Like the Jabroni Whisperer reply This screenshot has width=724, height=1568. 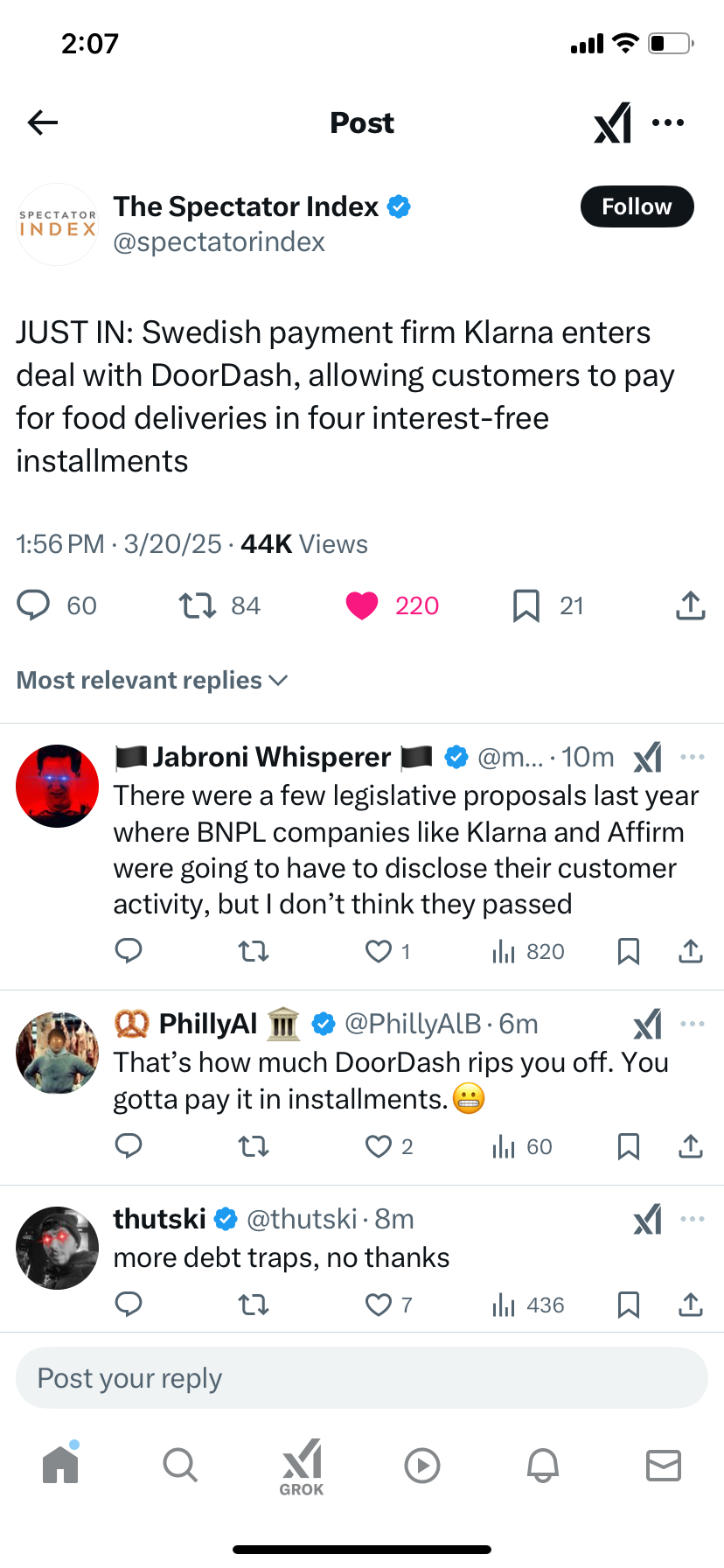tap(379, 951)
